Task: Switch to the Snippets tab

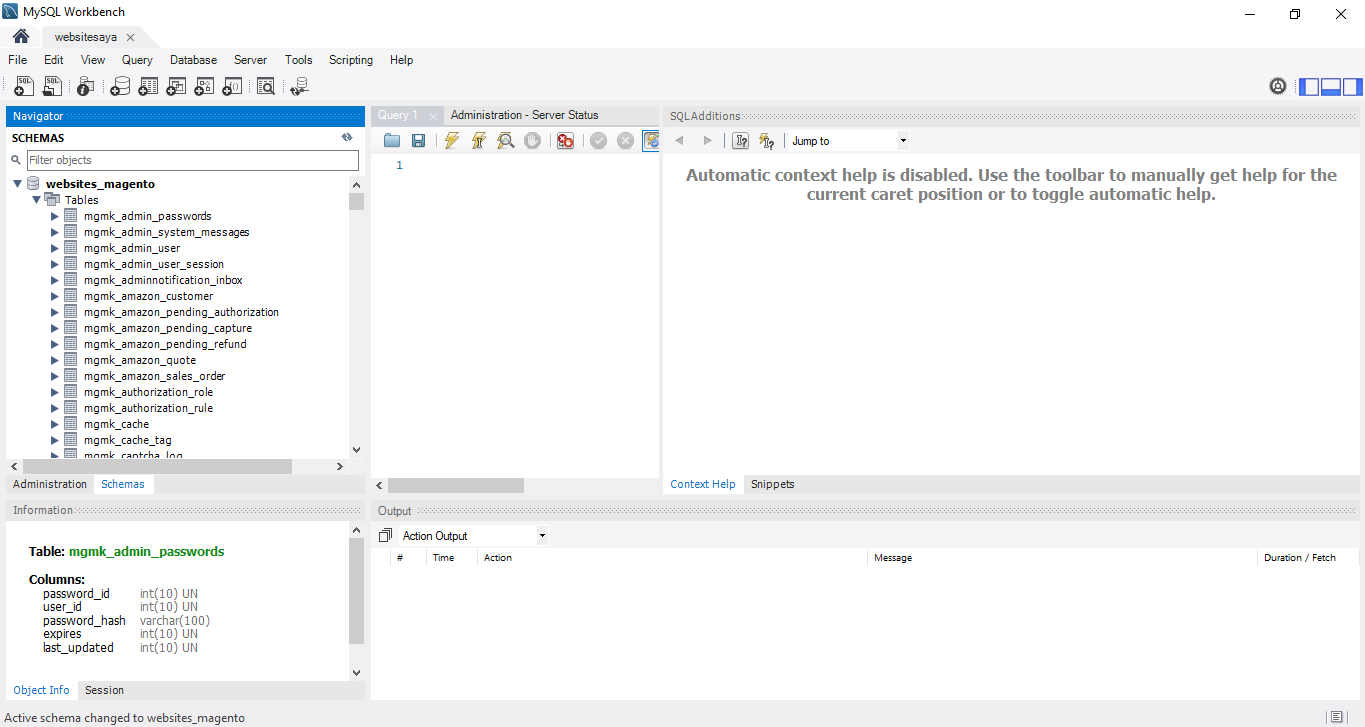Action: pyautogui.click(x=772, y=484)
